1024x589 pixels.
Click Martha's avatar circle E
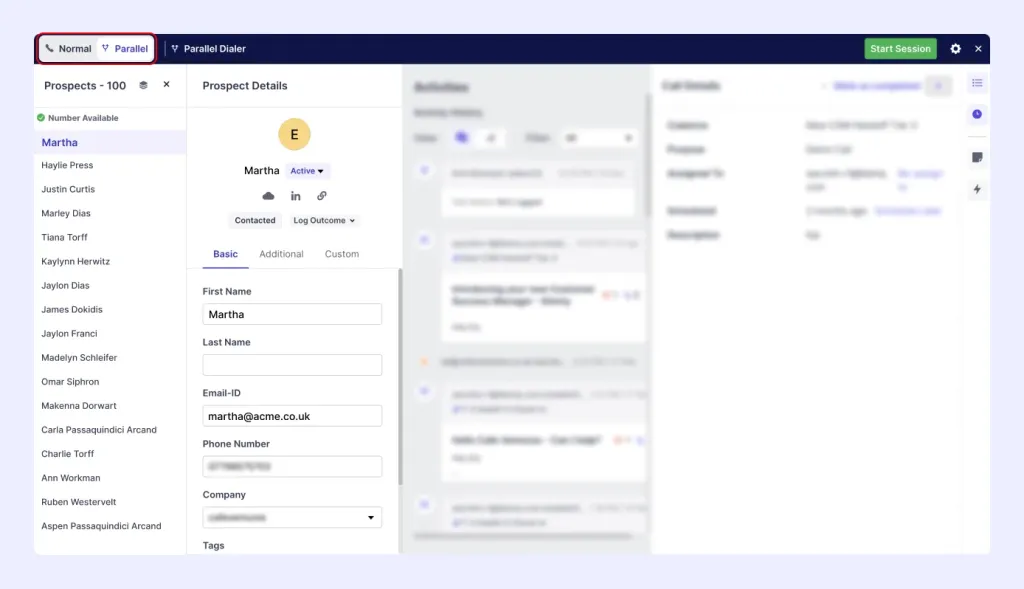click(294, 135)
